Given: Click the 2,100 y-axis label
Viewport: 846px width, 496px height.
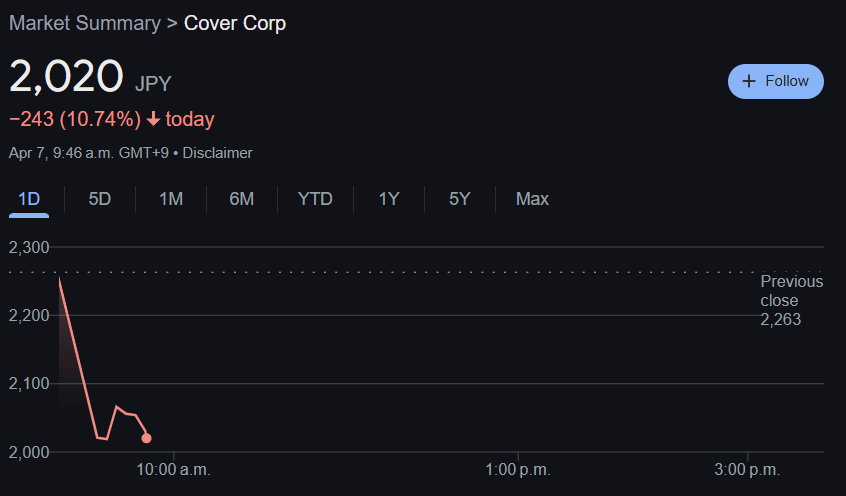Looking at the screenshot, I should tap(29, 384).
